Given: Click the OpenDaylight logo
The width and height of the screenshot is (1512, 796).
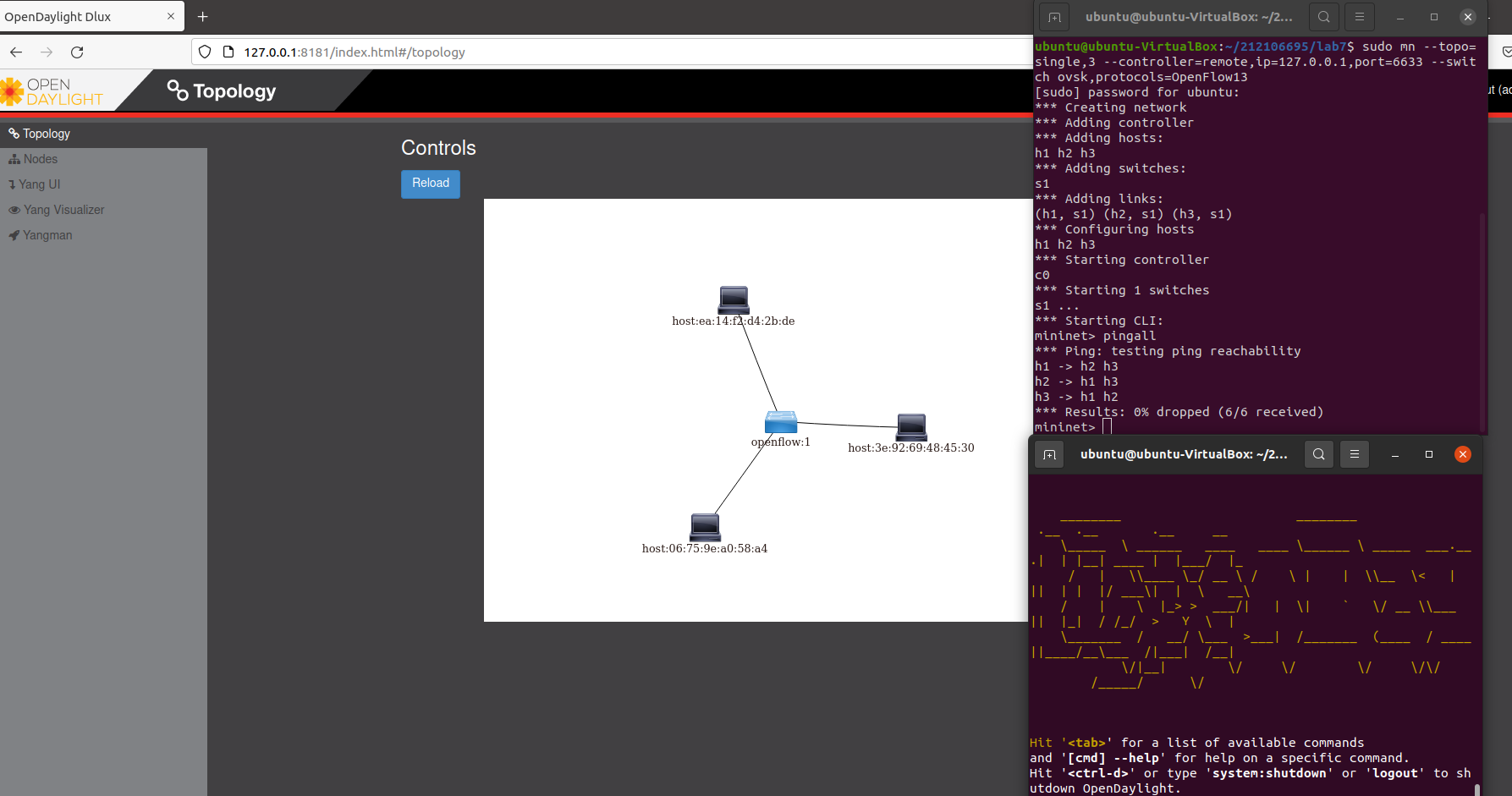Looking at the screenshot, I should (x=52, y=91).
